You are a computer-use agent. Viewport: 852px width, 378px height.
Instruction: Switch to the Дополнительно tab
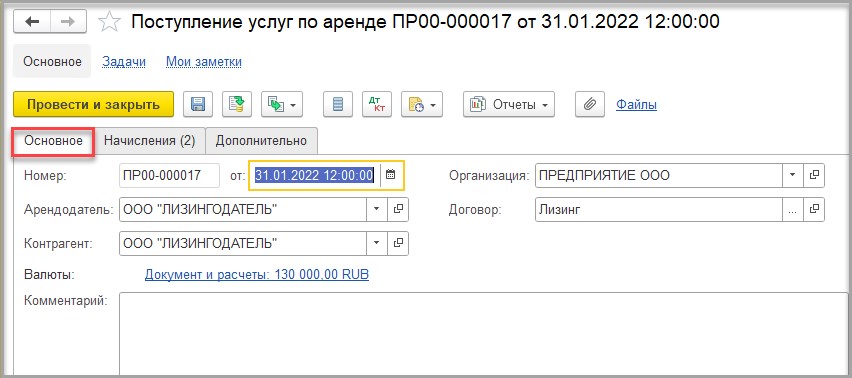pos(261,141)
